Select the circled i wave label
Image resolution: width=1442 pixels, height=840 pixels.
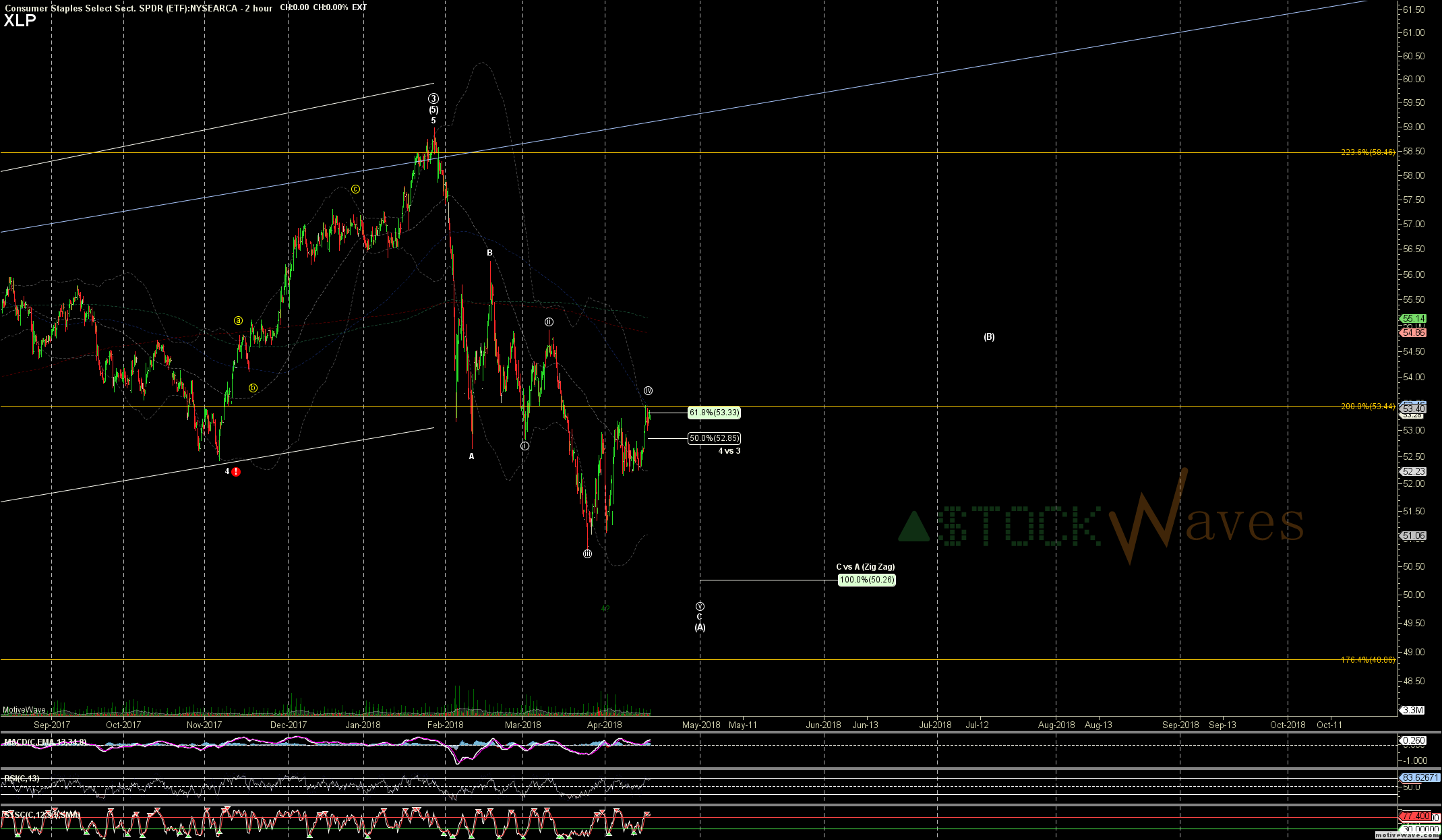pyautogui.click(x=525, y=446)
